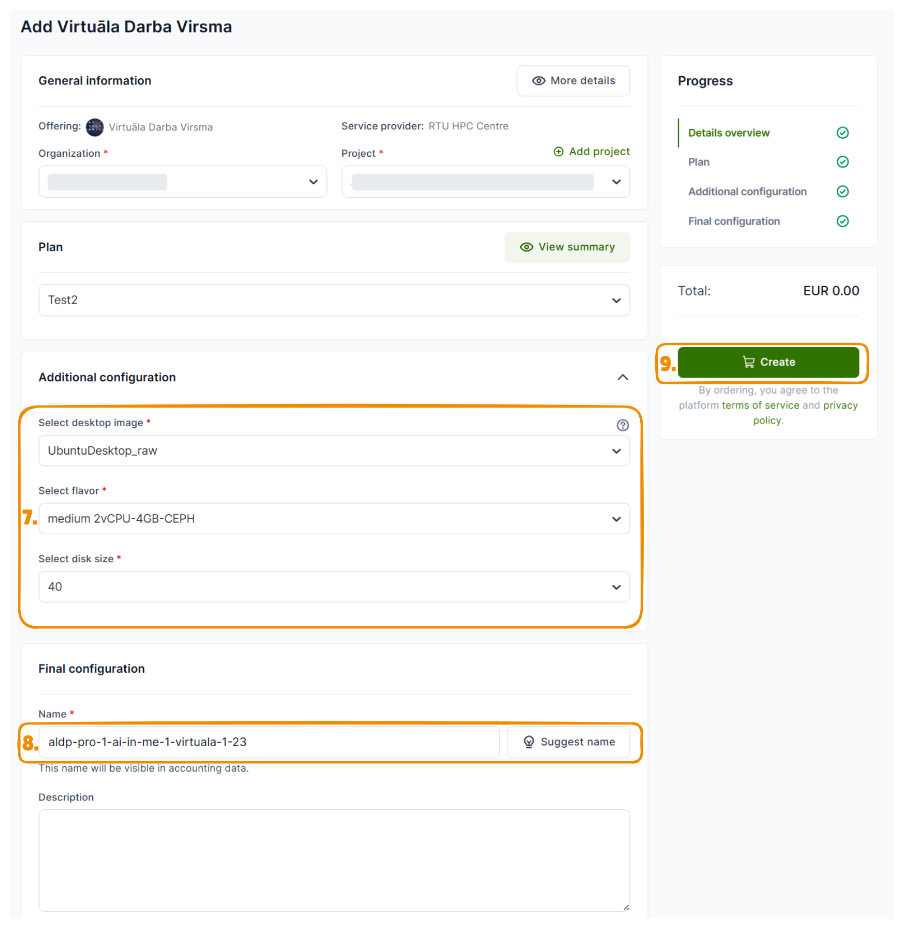The width and height of the screenshot is (903, 928).
Task: Click the Final configuration step checkmark icon
Action: tap(843, 221)
